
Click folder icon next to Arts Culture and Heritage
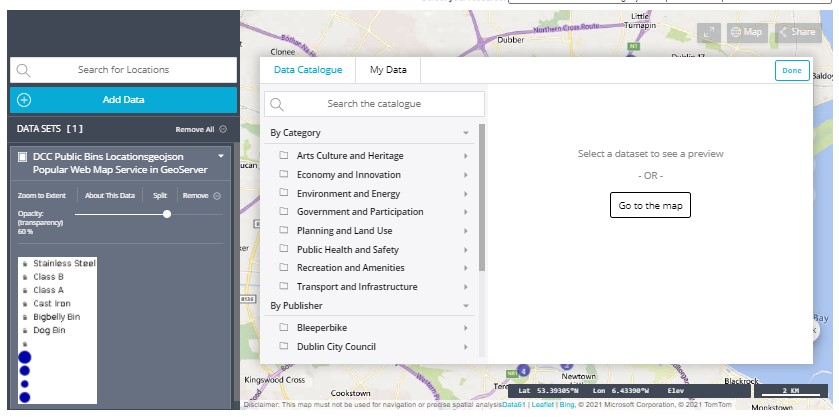[284, 156]
